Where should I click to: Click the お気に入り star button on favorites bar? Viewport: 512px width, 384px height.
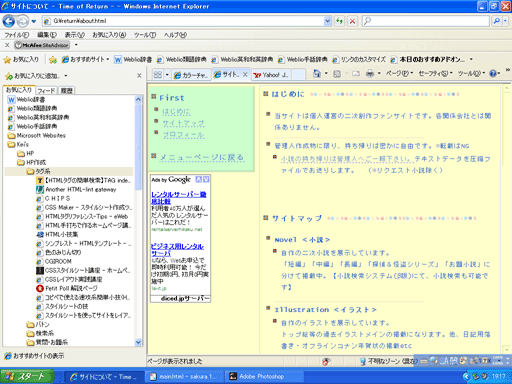tap(21, 60)
